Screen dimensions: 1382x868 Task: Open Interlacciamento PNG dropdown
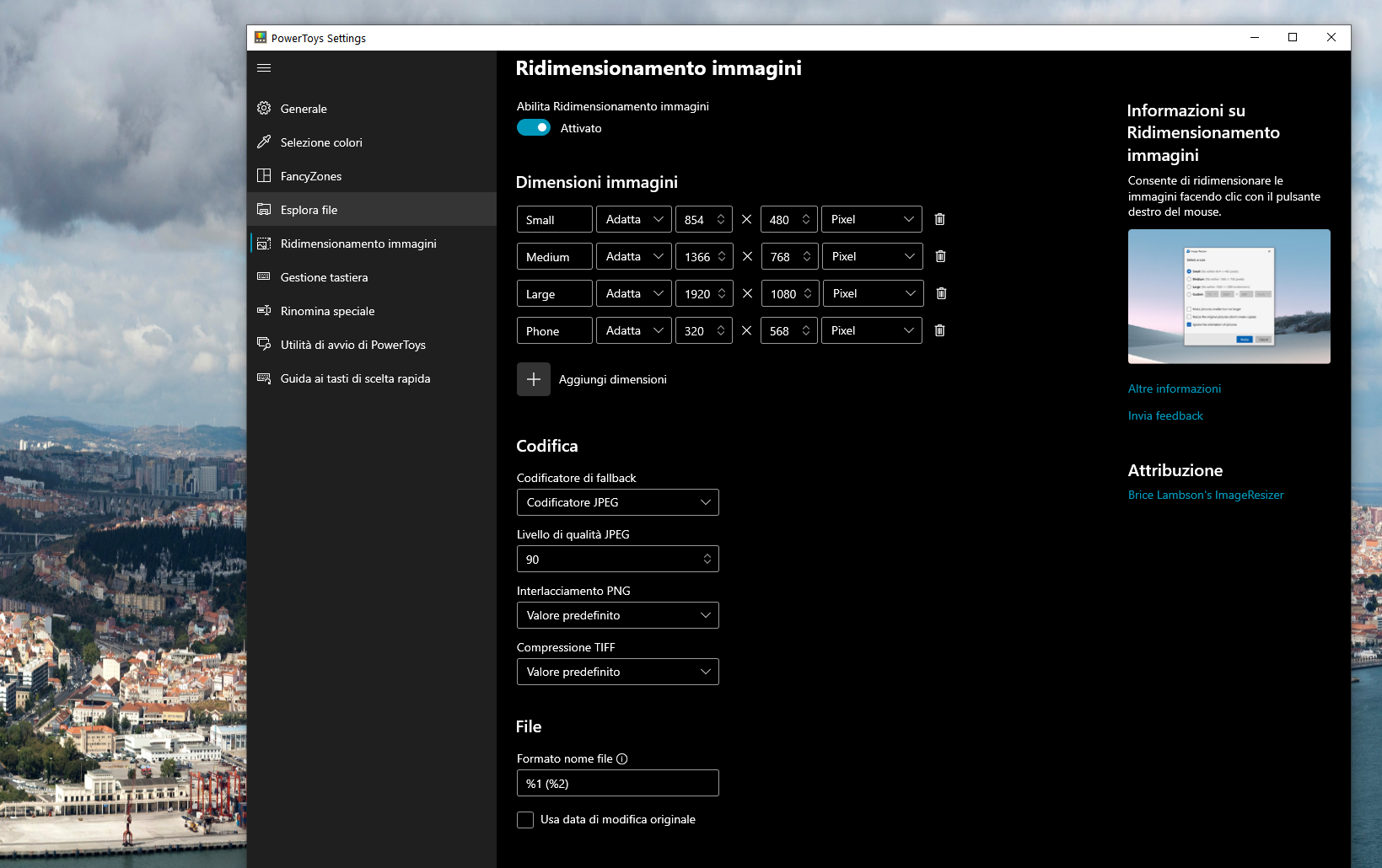618,615
